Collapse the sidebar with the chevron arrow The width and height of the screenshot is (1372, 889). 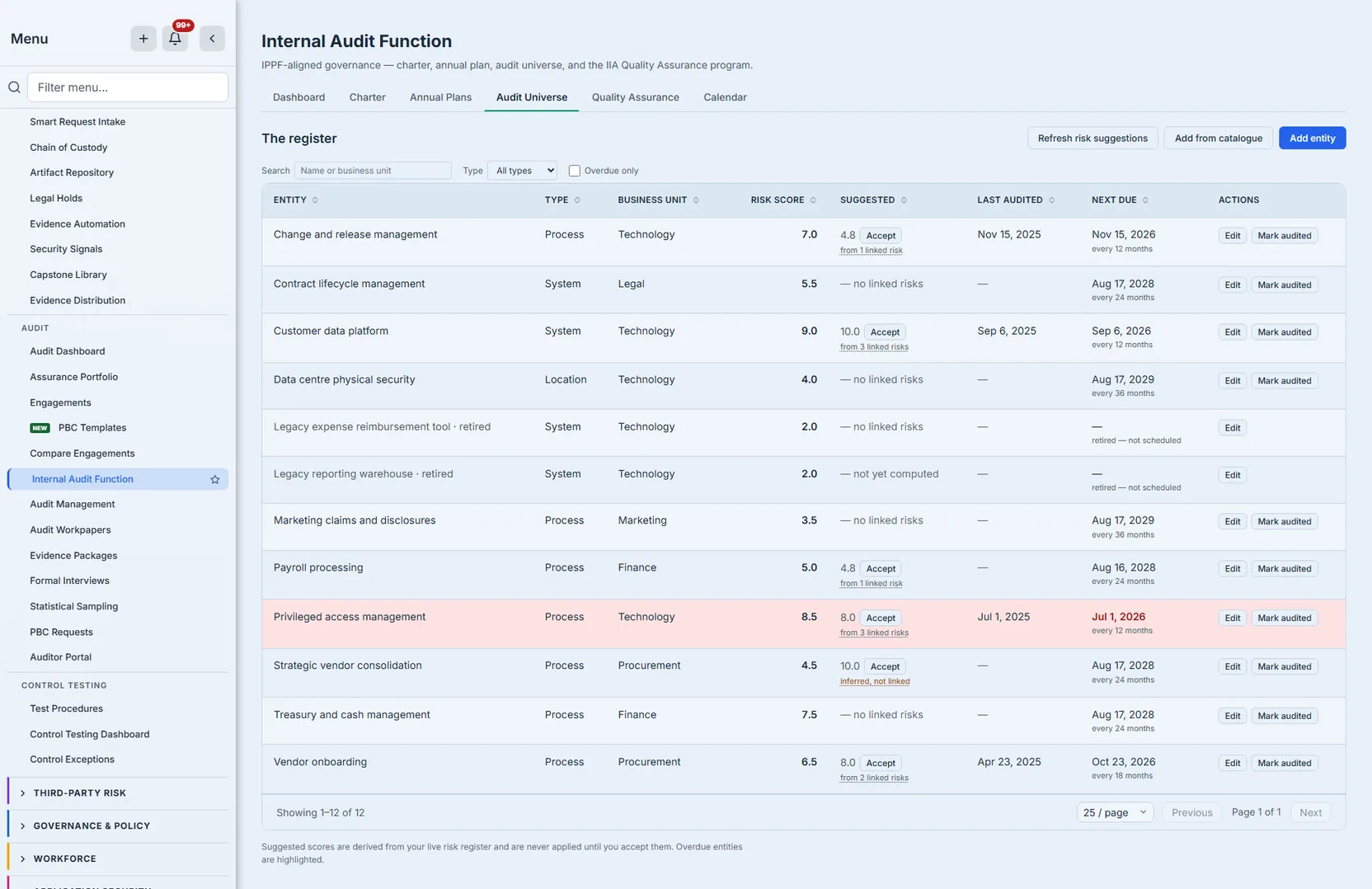click(212, 39)
